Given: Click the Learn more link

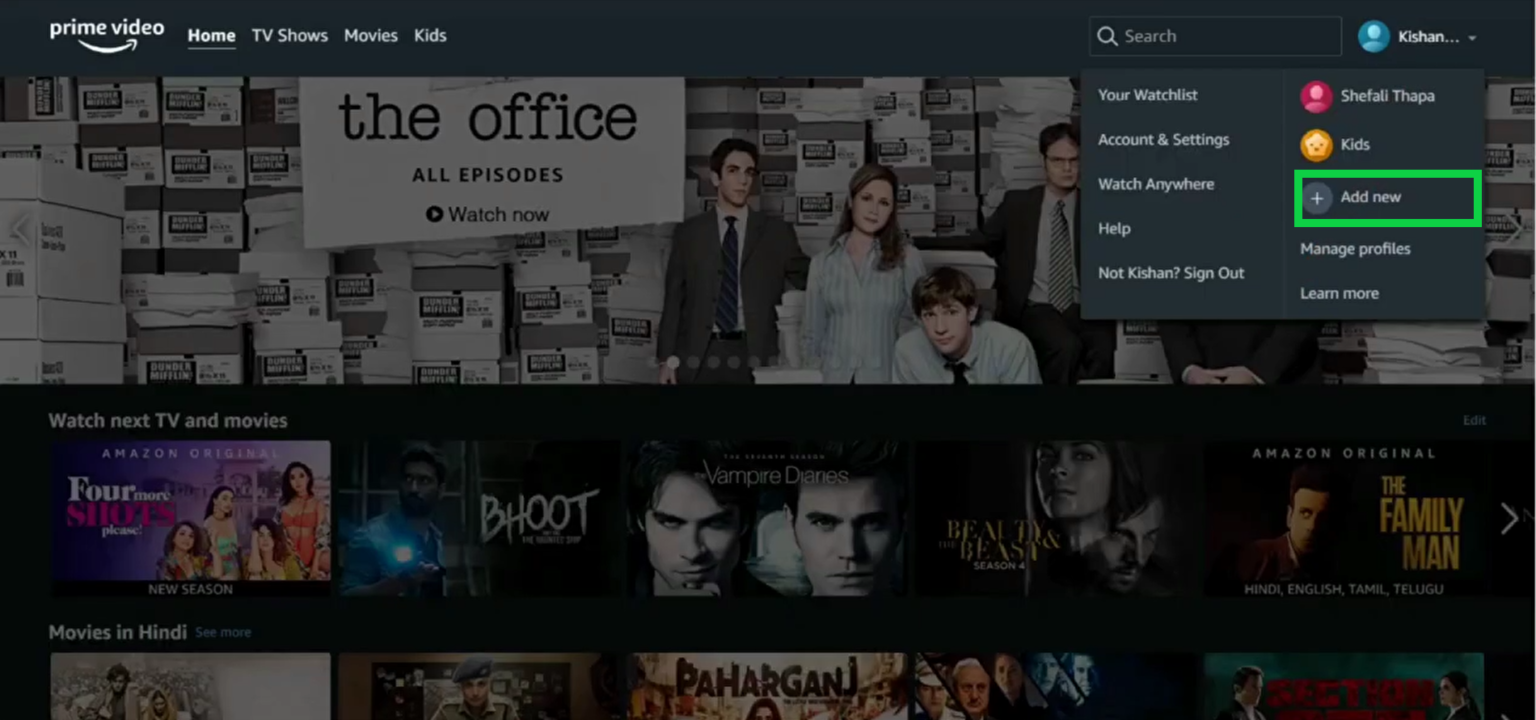Looking at the screenshot, I should (x=1339, y=292).
